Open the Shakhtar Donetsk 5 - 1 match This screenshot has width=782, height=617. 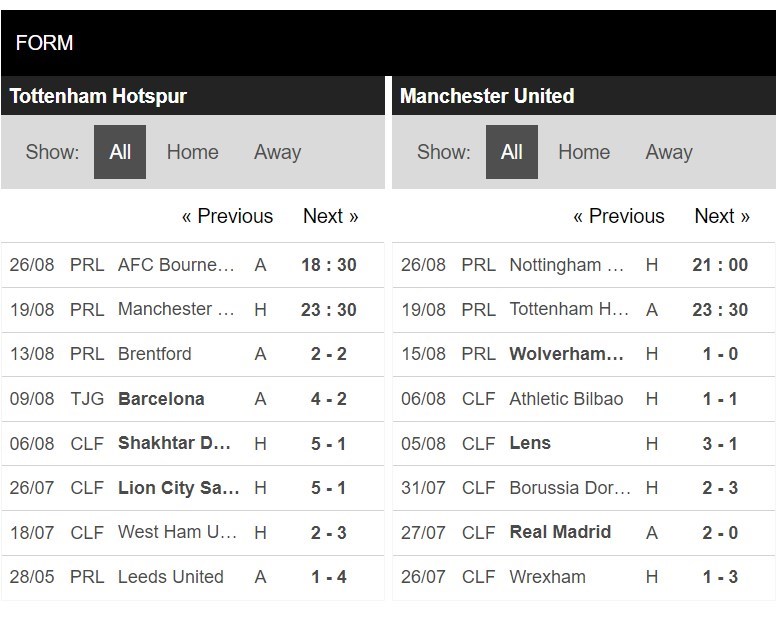click(193, 443)
